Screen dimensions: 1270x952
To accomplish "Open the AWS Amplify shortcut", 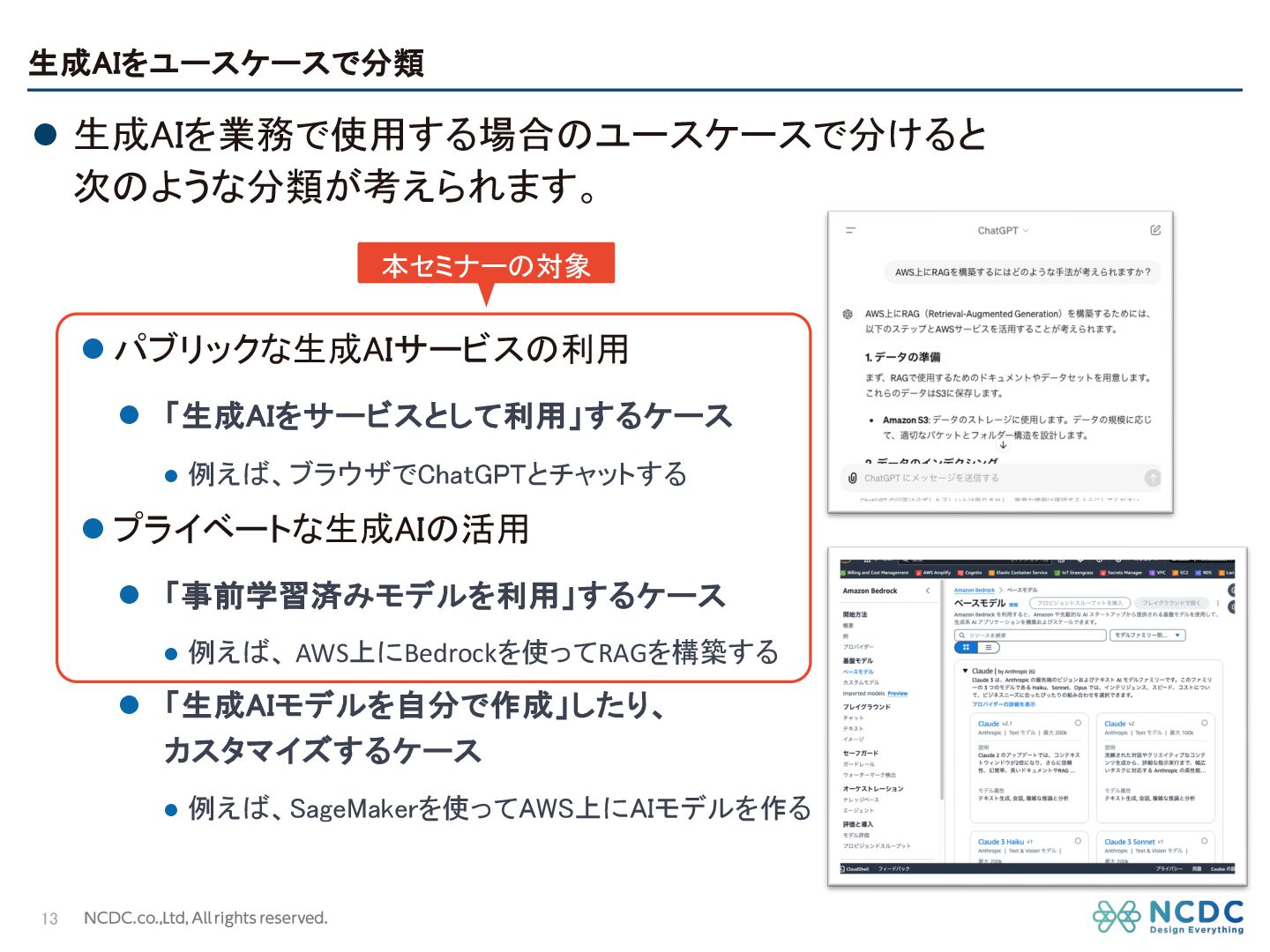I will pos(932,573).
